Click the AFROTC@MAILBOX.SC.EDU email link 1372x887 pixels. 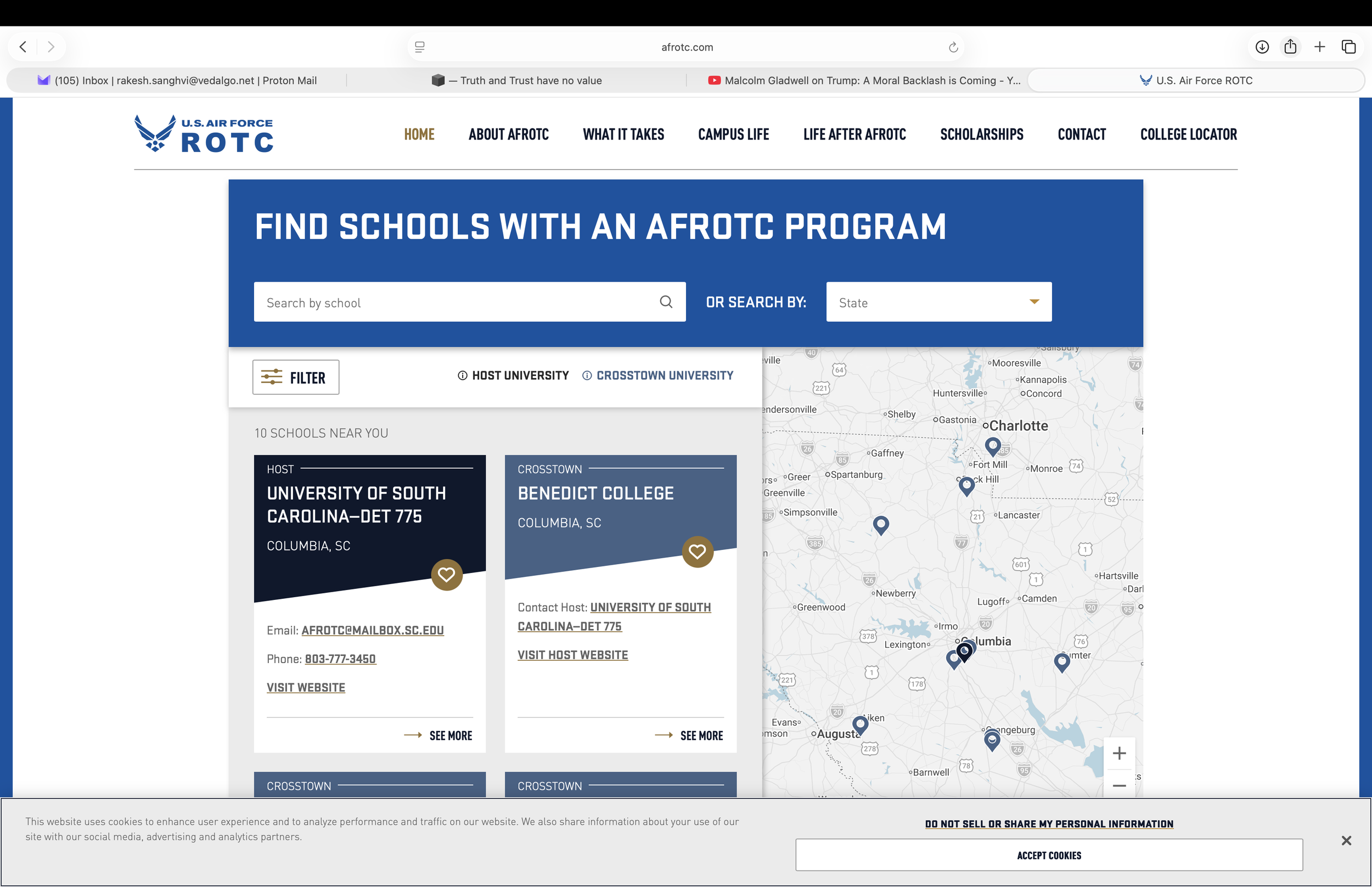point(373,631)
